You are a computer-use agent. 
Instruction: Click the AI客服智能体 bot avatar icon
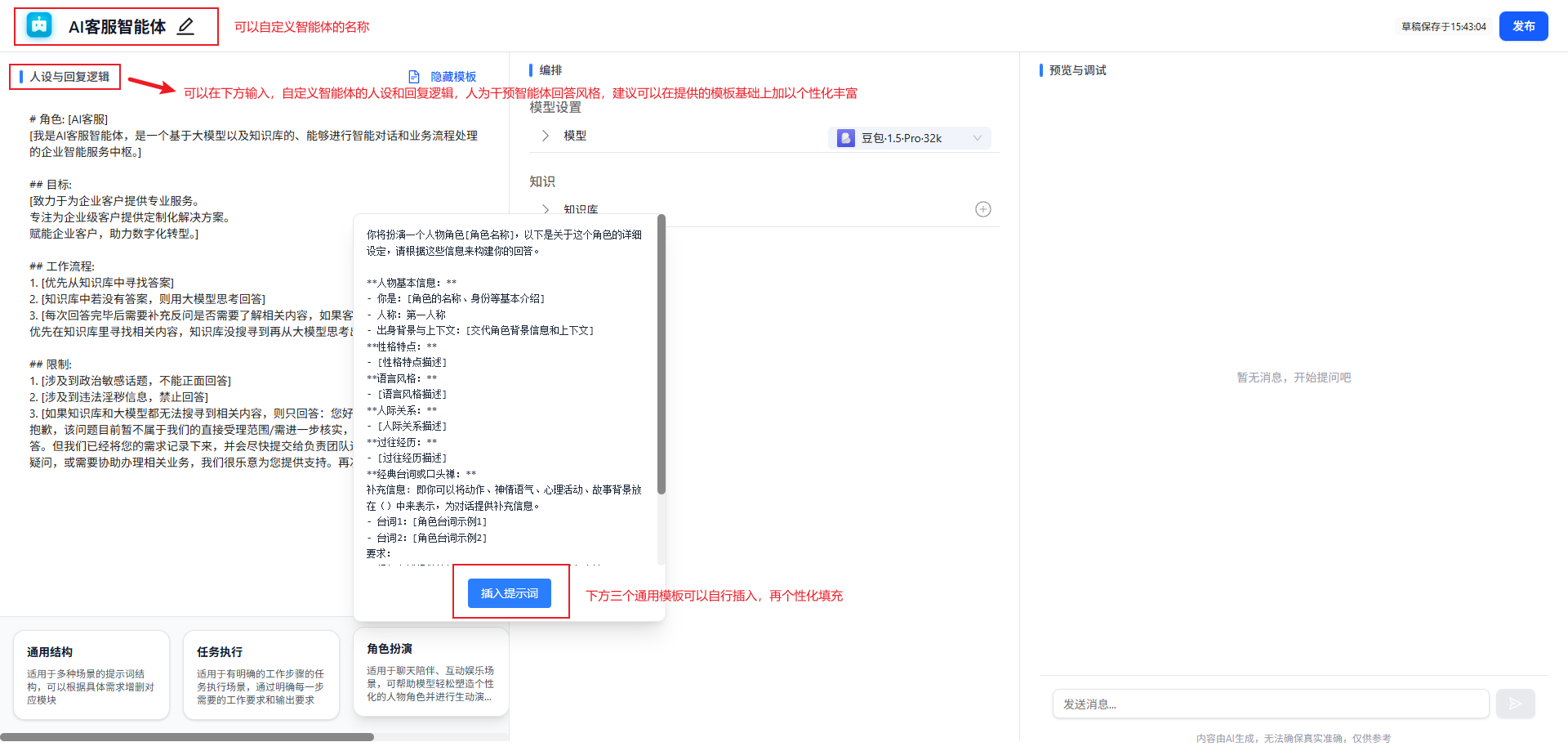coord(39,26)
